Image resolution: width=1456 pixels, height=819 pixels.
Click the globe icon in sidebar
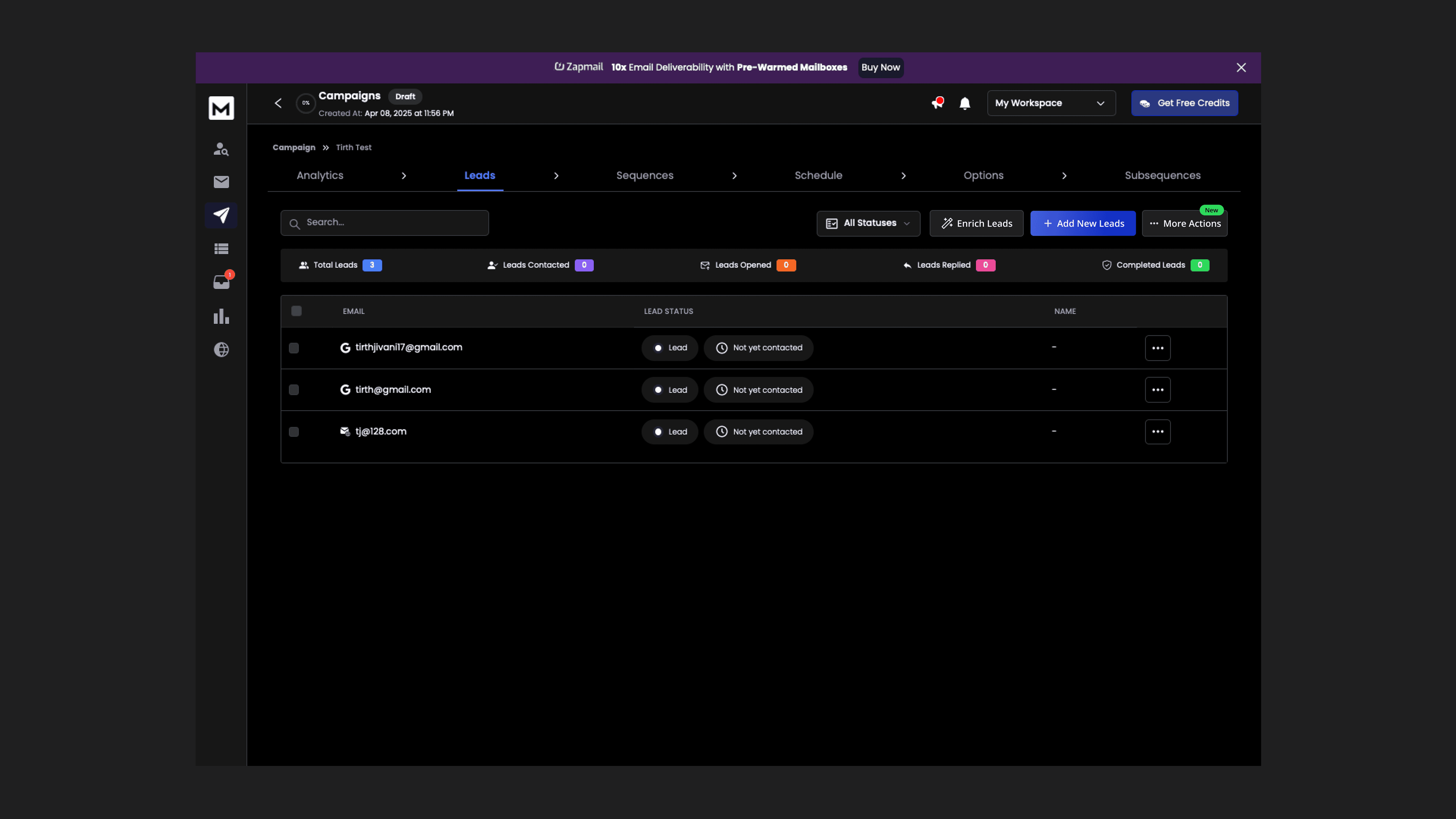tap(221, 349)
